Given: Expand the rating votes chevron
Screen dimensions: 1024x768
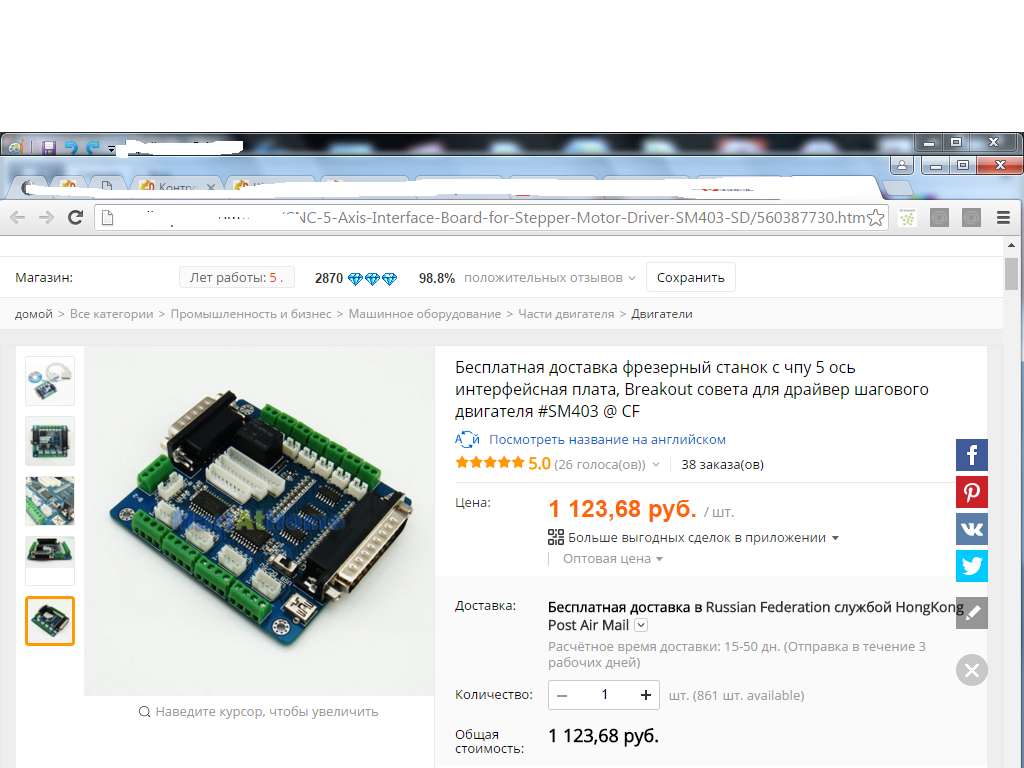Looking at the screenshot, I should click(656, 464).
